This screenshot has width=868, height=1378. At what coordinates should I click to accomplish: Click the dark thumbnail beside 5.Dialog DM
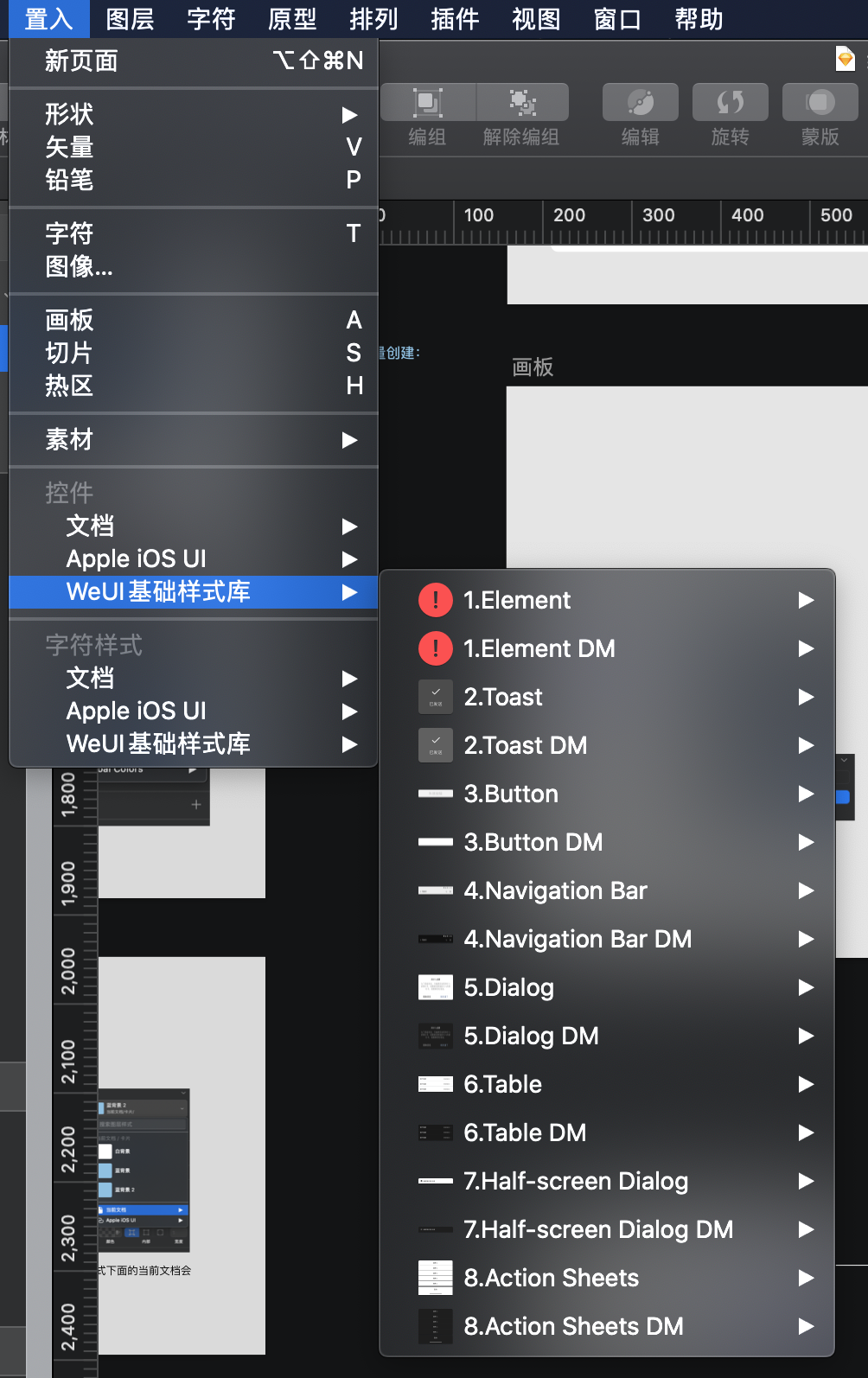(436, 1036)
